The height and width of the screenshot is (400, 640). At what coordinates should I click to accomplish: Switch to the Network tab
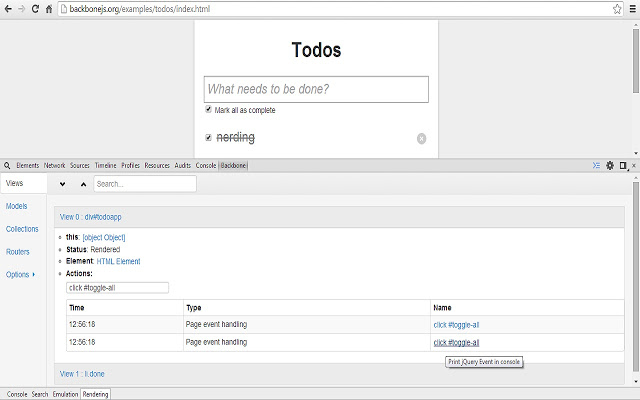(54, 165)
